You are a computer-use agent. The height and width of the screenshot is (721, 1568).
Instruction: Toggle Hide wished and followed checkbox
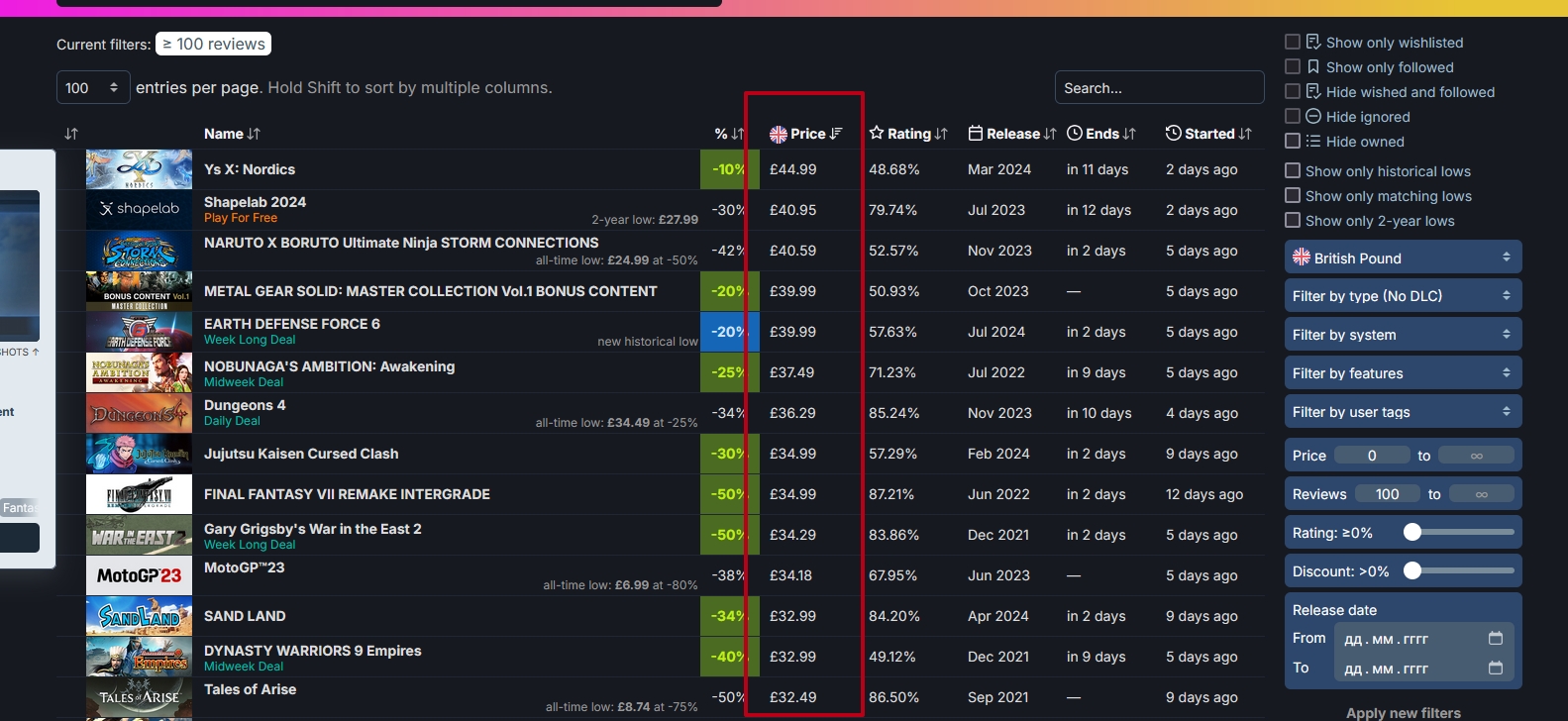pyautogui.click(x=1293, y=91)
